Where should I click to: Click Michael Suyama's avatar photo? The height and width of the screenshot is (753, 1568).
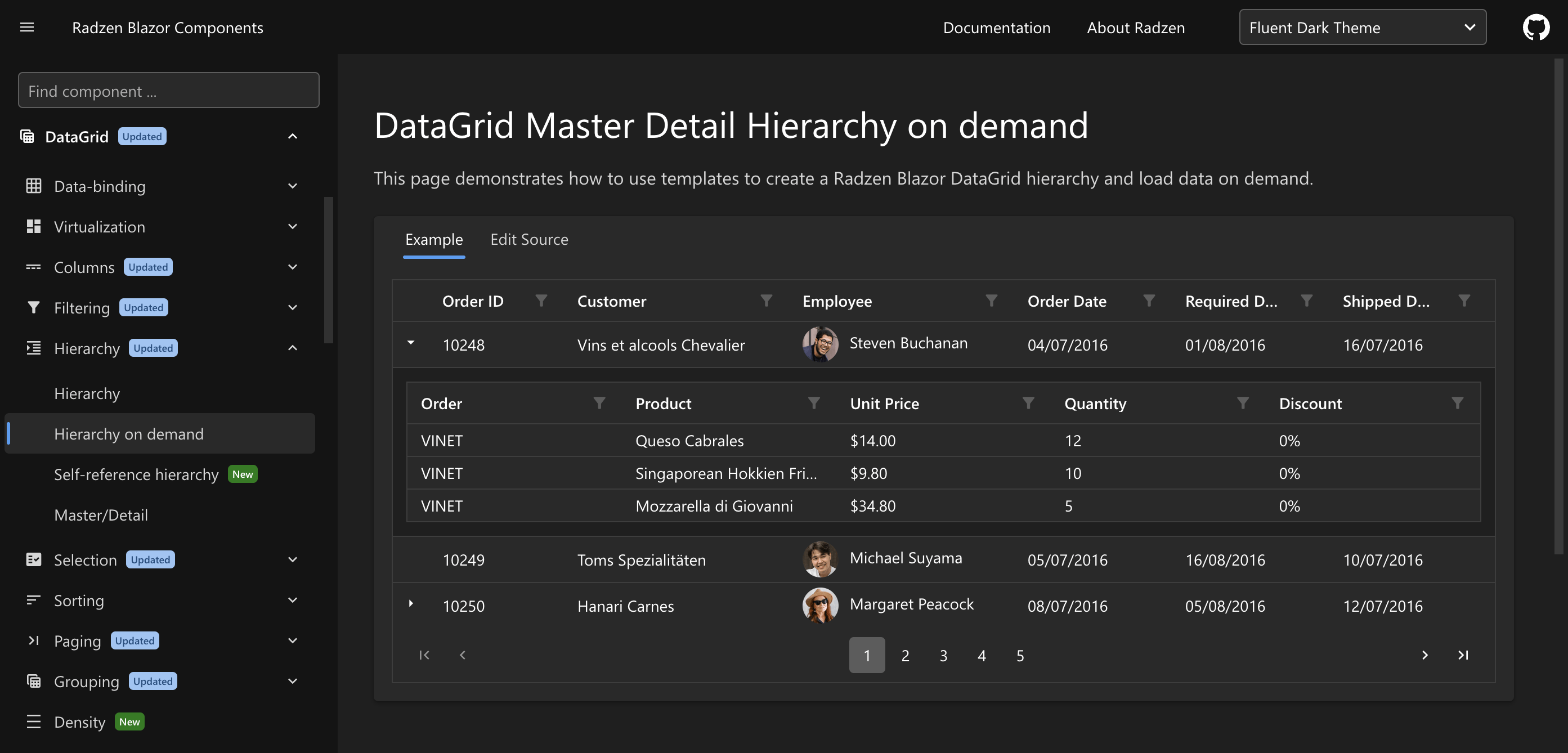pos(820,559)
